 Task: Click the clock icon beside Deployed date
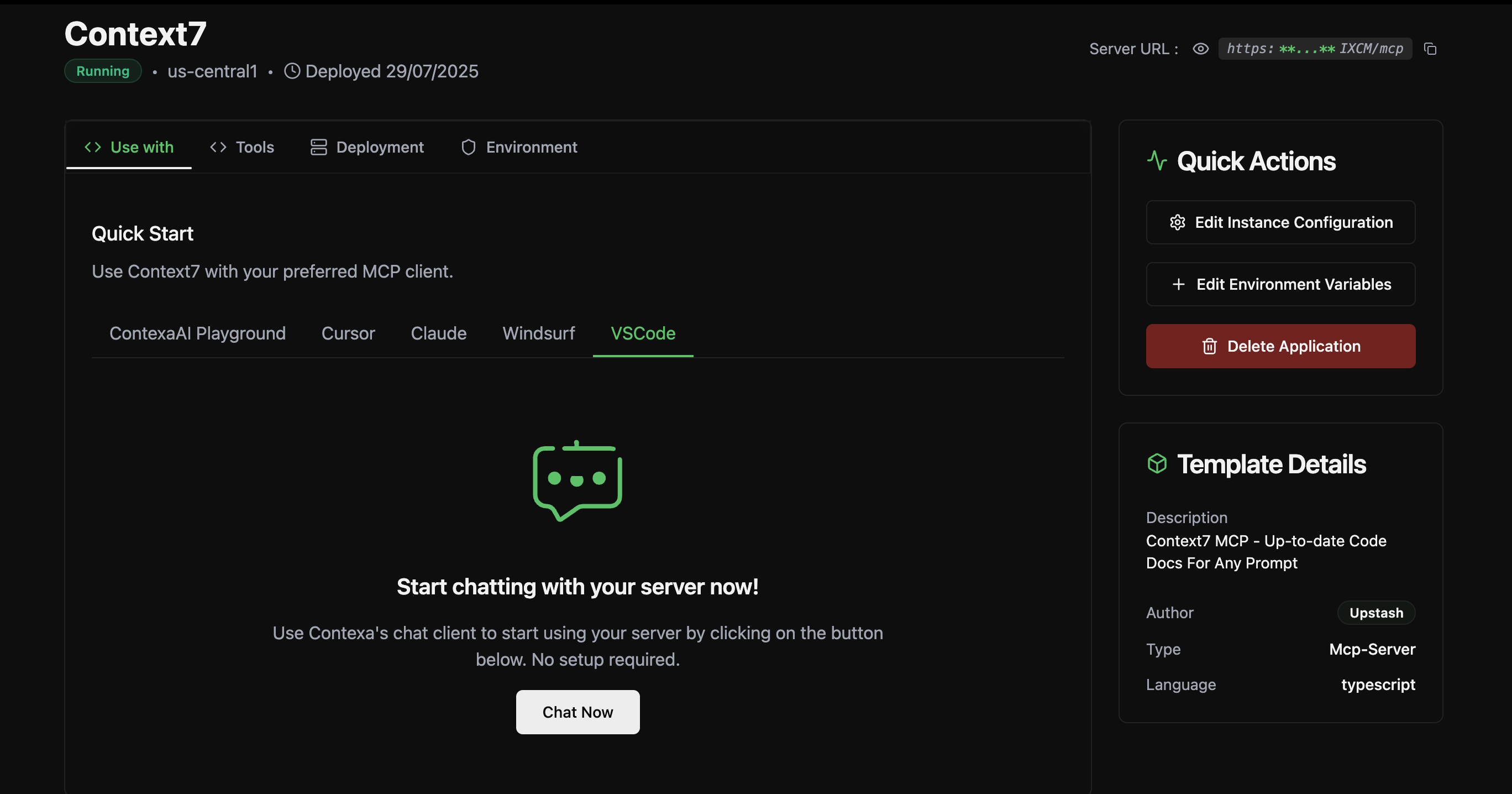292,71
